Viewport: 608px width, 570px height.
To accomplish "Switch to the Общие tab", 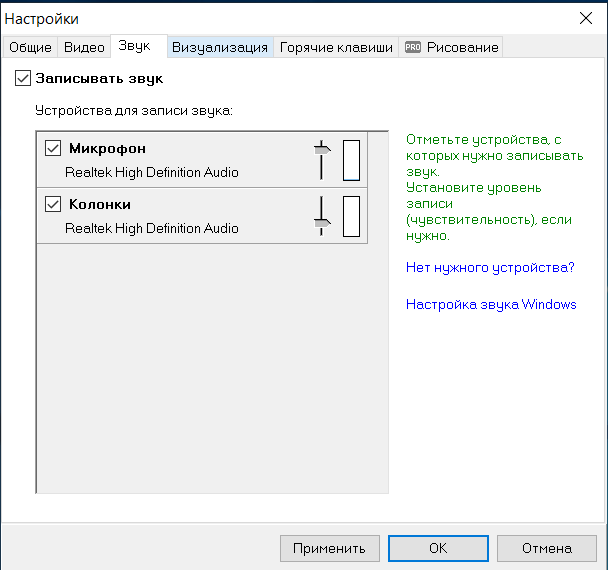I will (x=30, y=47).
